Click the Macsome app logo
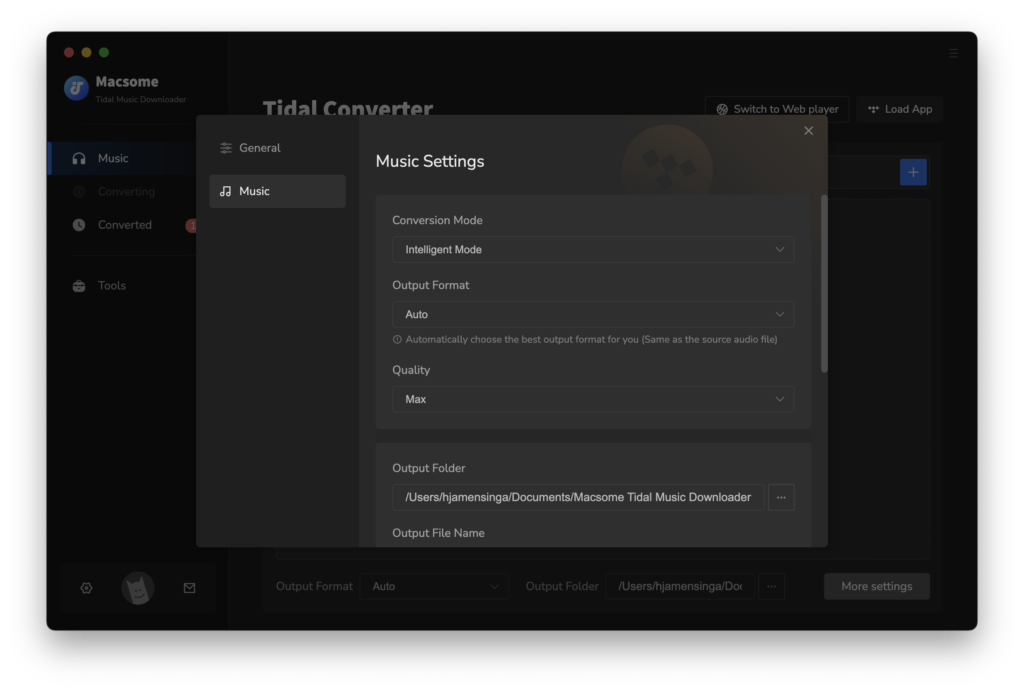Screen dimensions: 1024x692 [76, 88]
